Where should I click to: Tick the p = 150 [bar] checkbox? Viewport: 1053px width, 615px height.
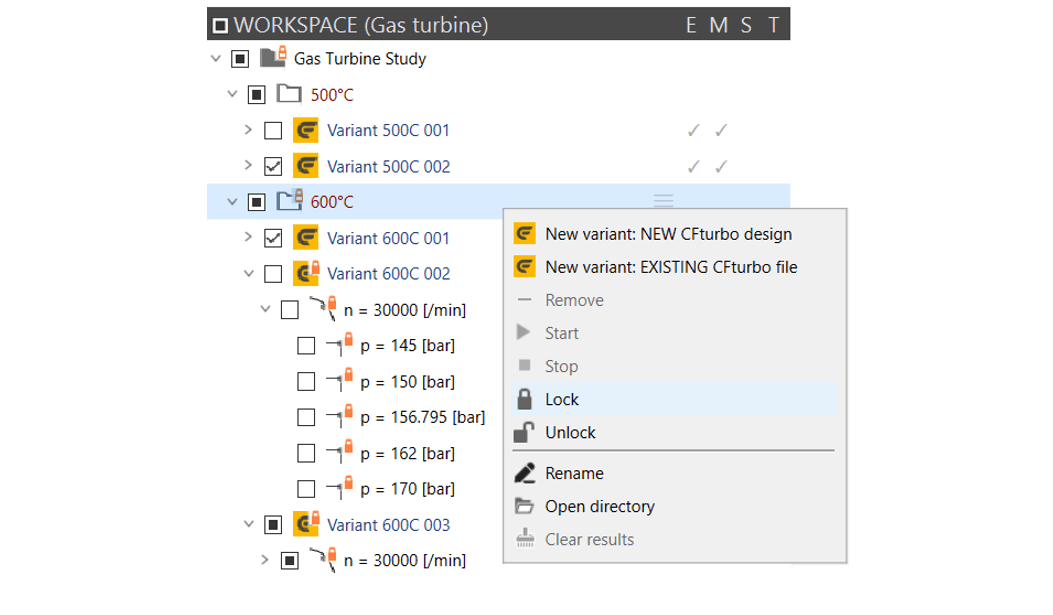coord(306,381)
